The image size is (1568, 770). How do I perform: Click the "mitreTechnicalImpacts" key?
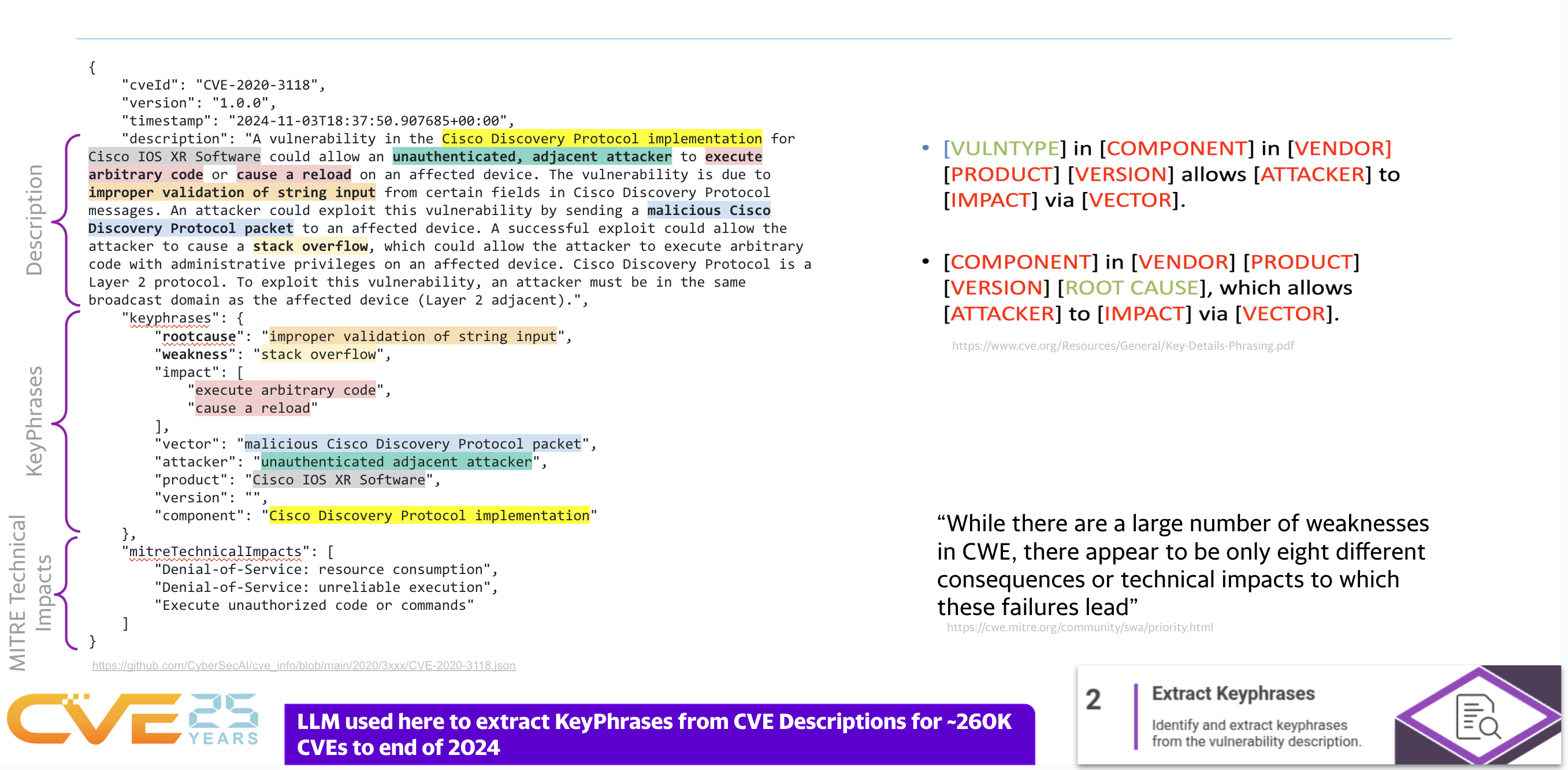(x=215, y=551)
